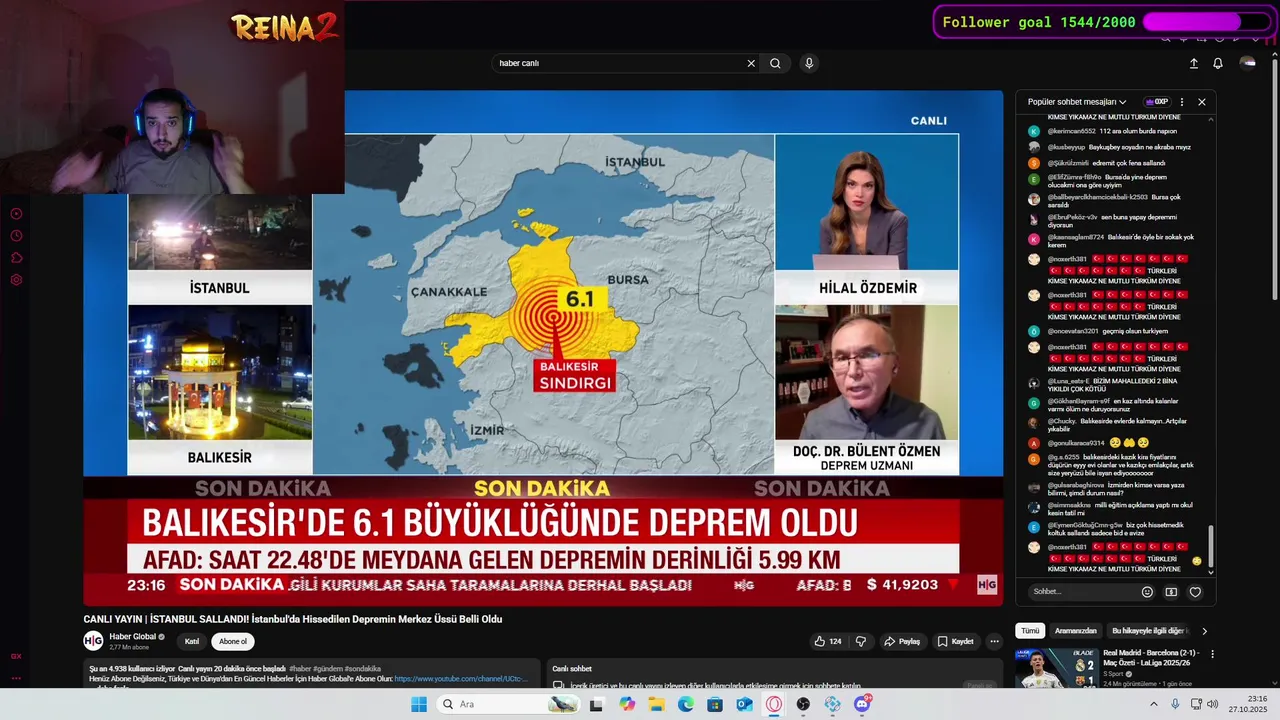Click username @noxerth381 on last chat message

pos(1067,547)
